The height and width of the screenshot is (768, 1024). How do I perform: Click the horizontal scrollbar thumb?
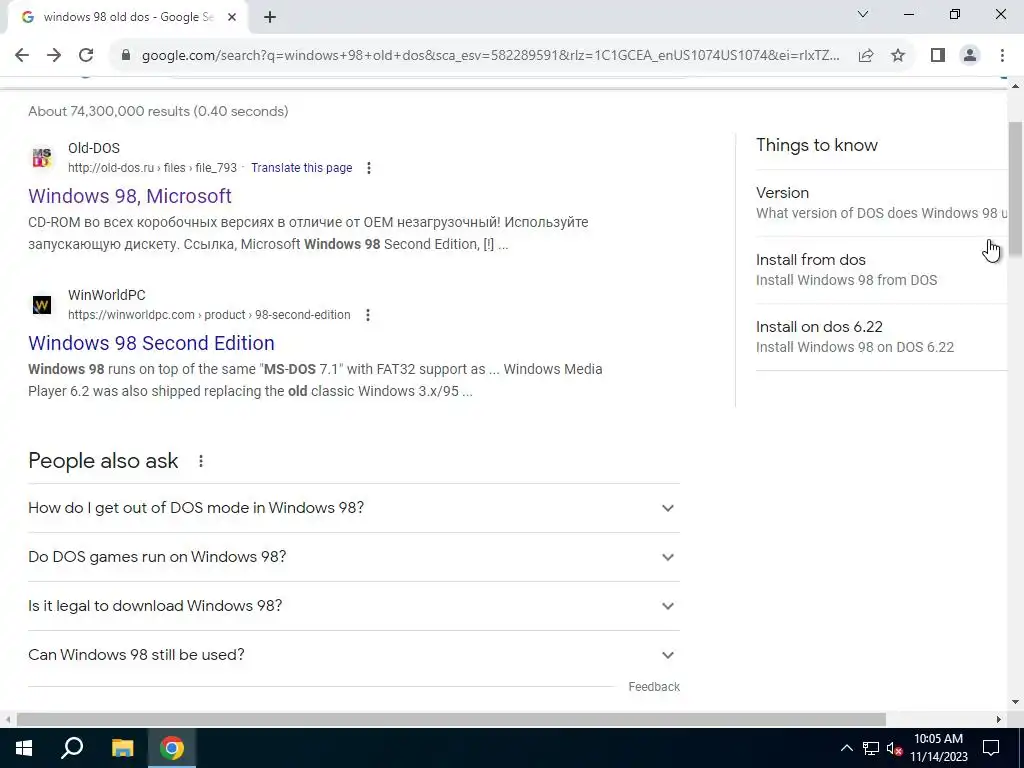(451, 719)
